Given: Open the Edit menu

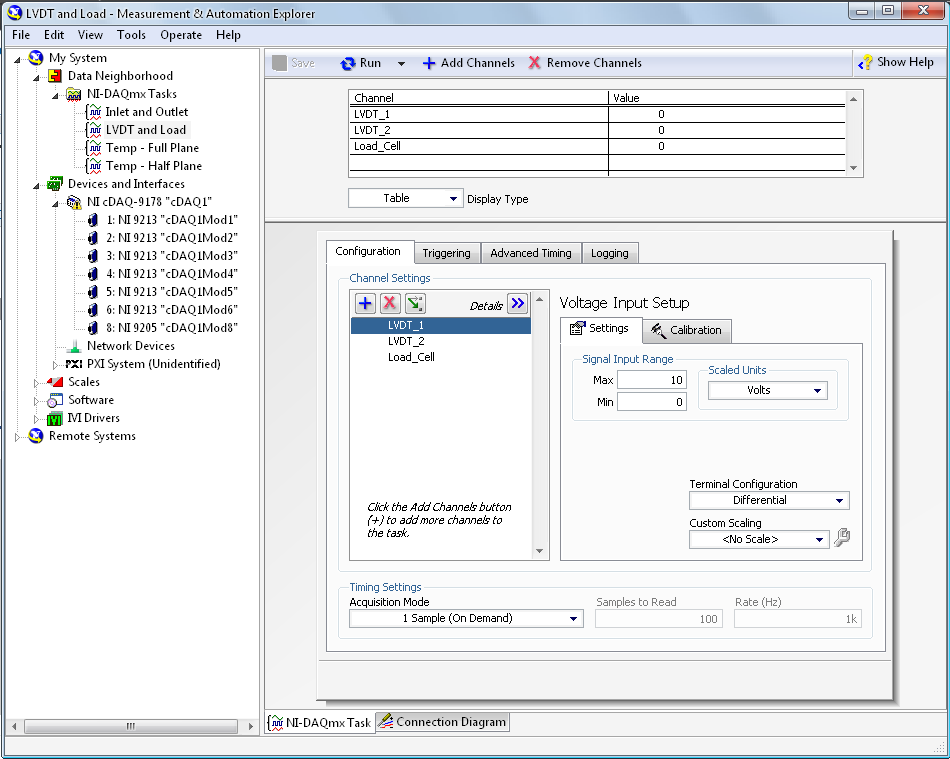Looking at the screenshot, I should coord(54,35).
